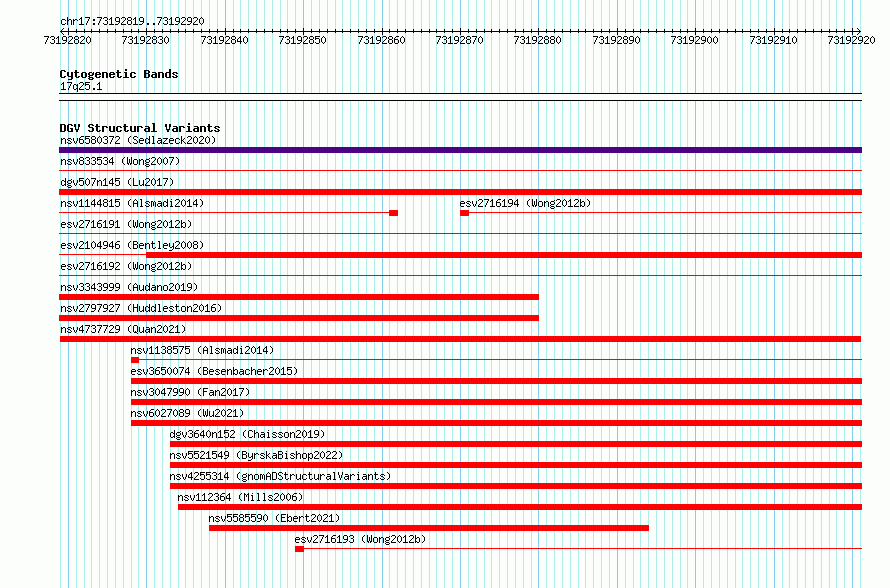Click ruler position 73192860
The height and width of the screenshot is (588, 890).
point(381,40)
